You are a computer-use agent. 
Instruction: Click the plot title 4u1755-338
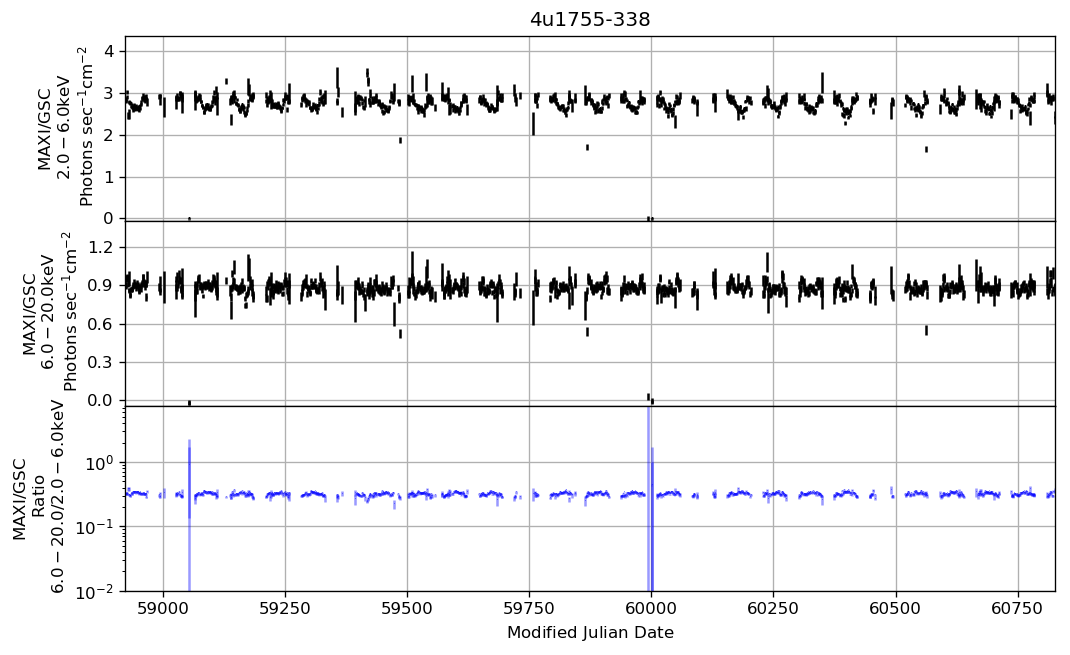point(590,19)
